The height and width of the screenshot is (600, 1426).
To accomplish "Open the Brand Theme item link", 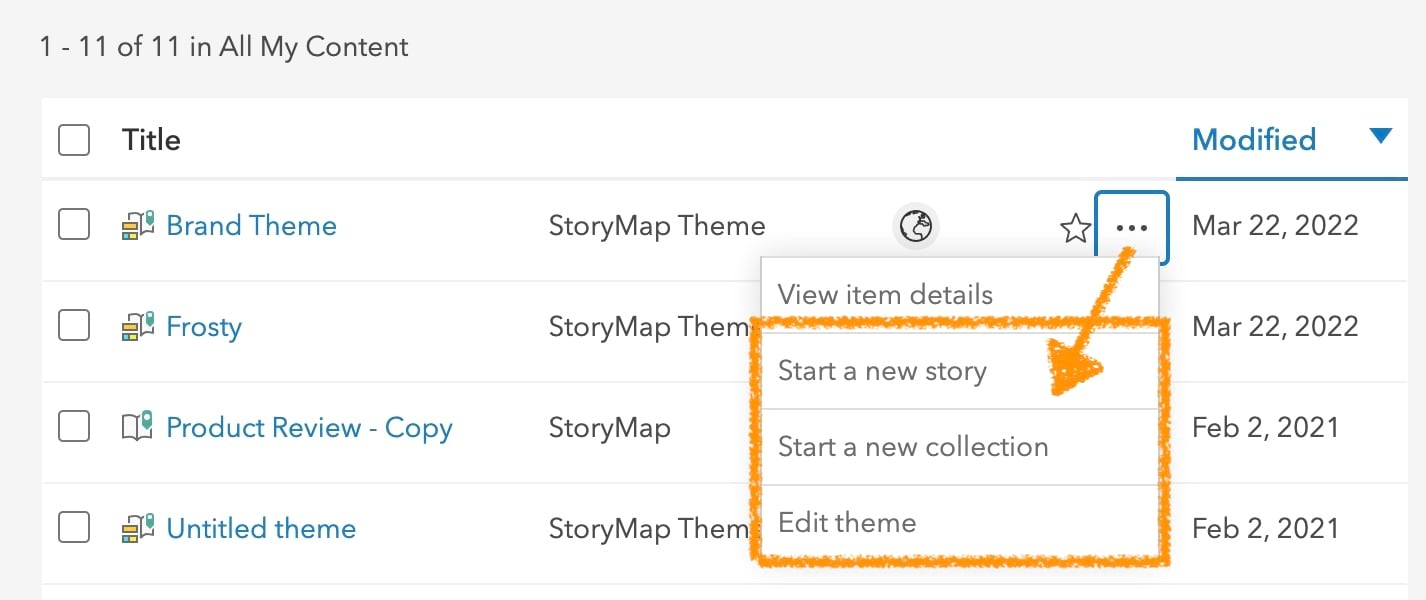I will (252, 225).
